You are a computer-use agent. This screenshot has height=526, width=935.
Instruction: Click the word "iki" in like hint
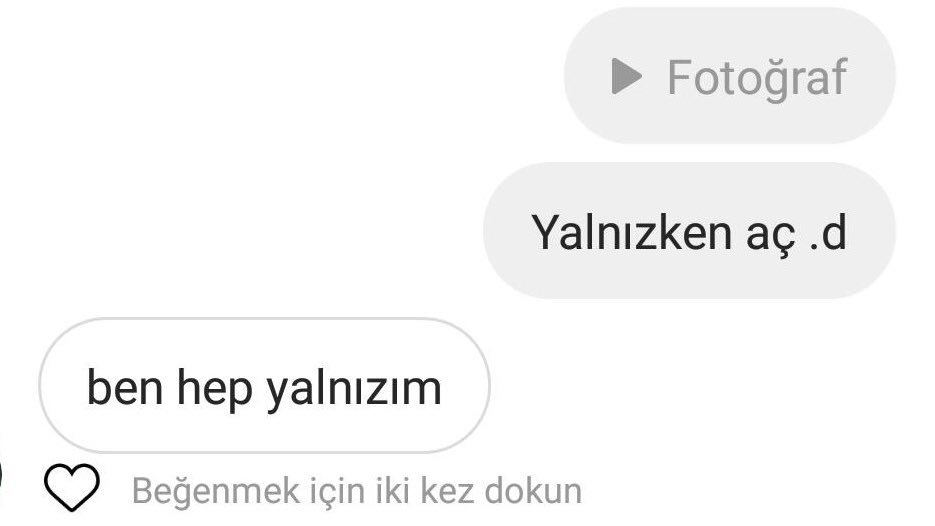[393, 490]
